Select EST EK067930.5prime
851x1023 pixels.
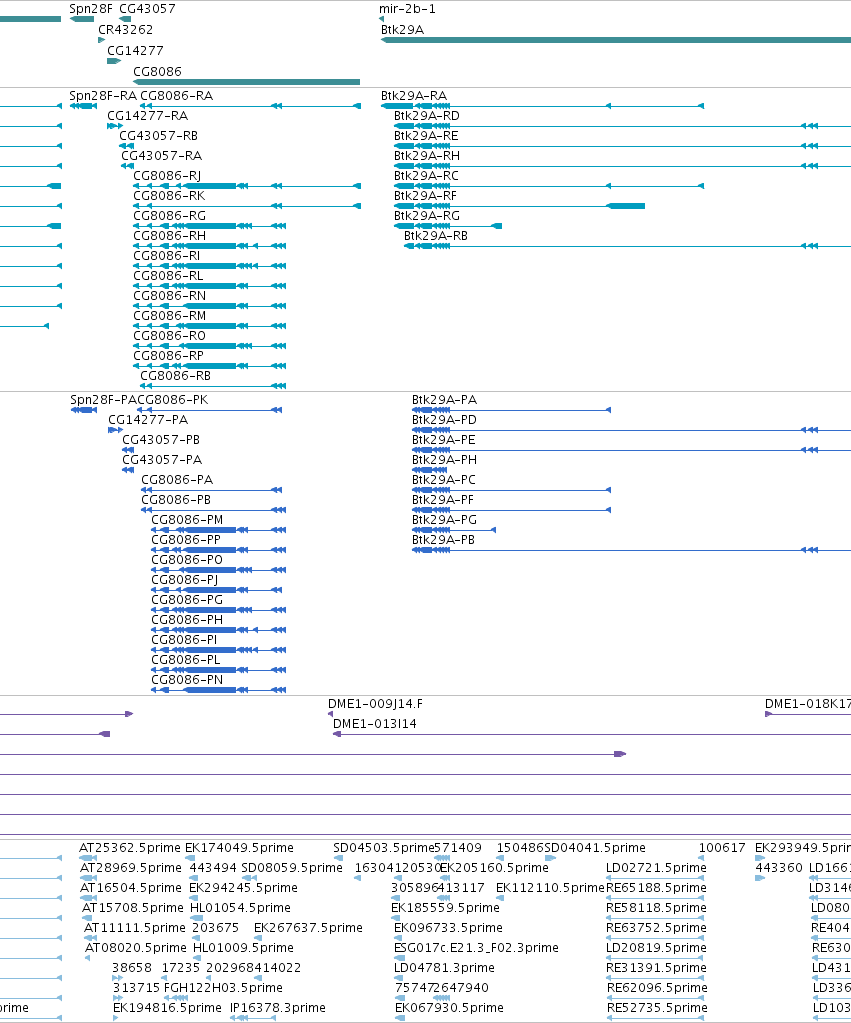tap(450, 1008)
